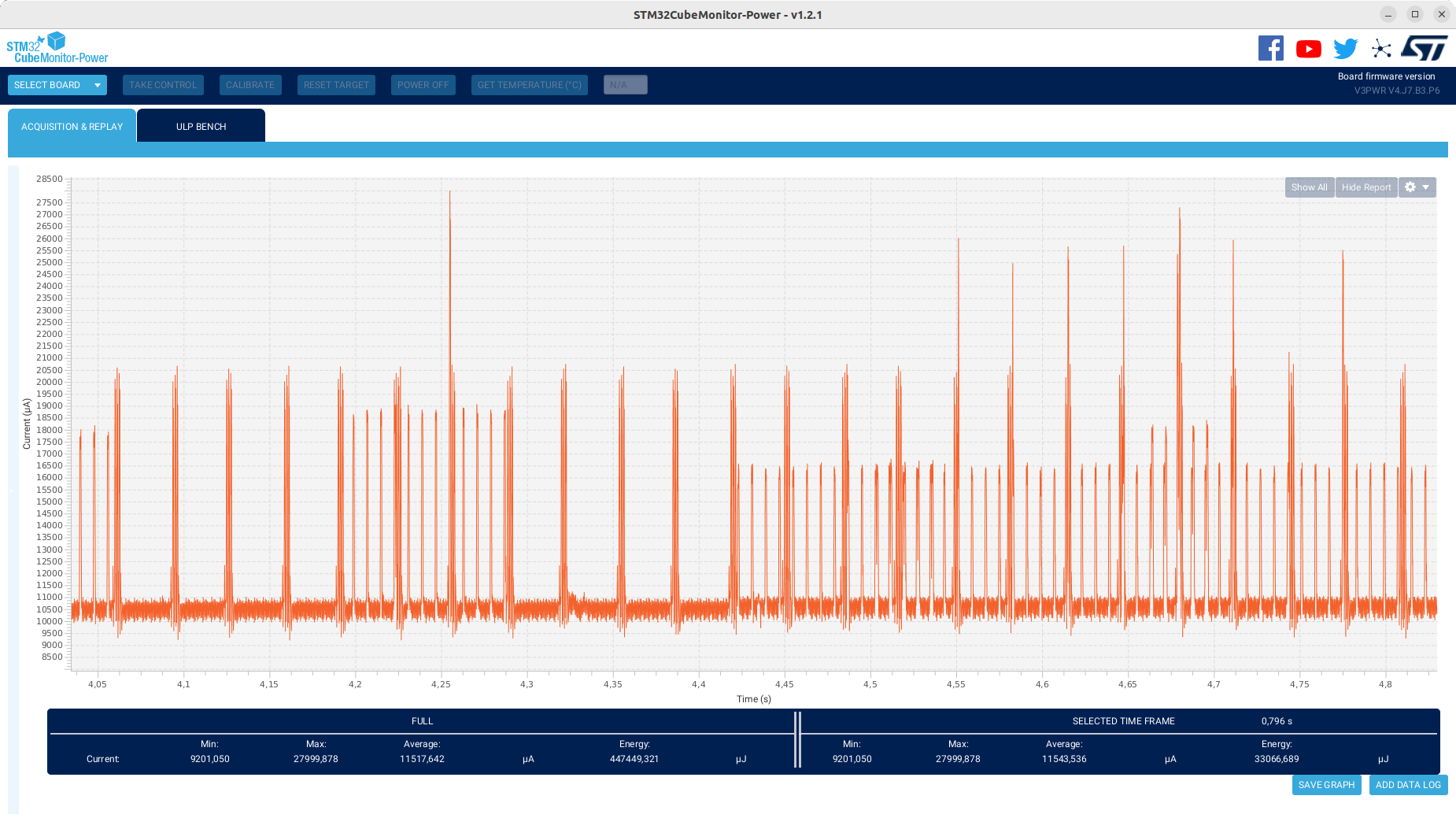1456x818 pixels.
Task: Toggle the Hide Report button
Action: tap(1366, 187)
